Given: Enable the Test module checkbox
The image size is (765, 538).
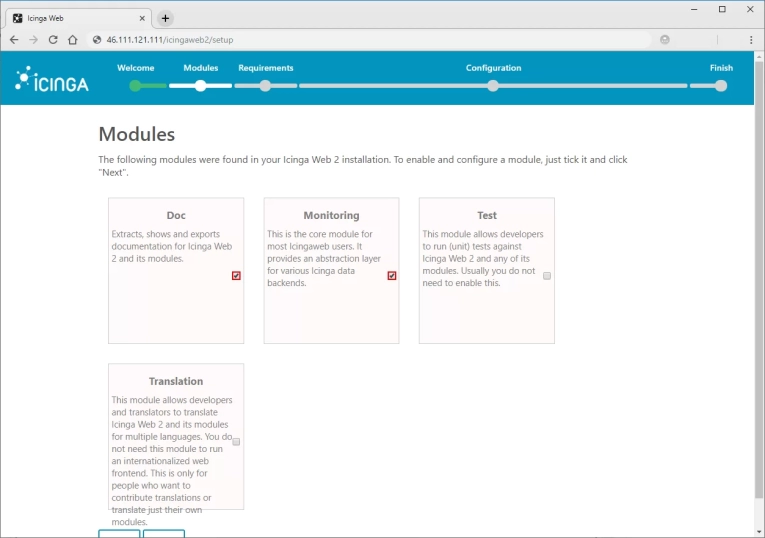Looking at the screenshot, I should [547, 276].
